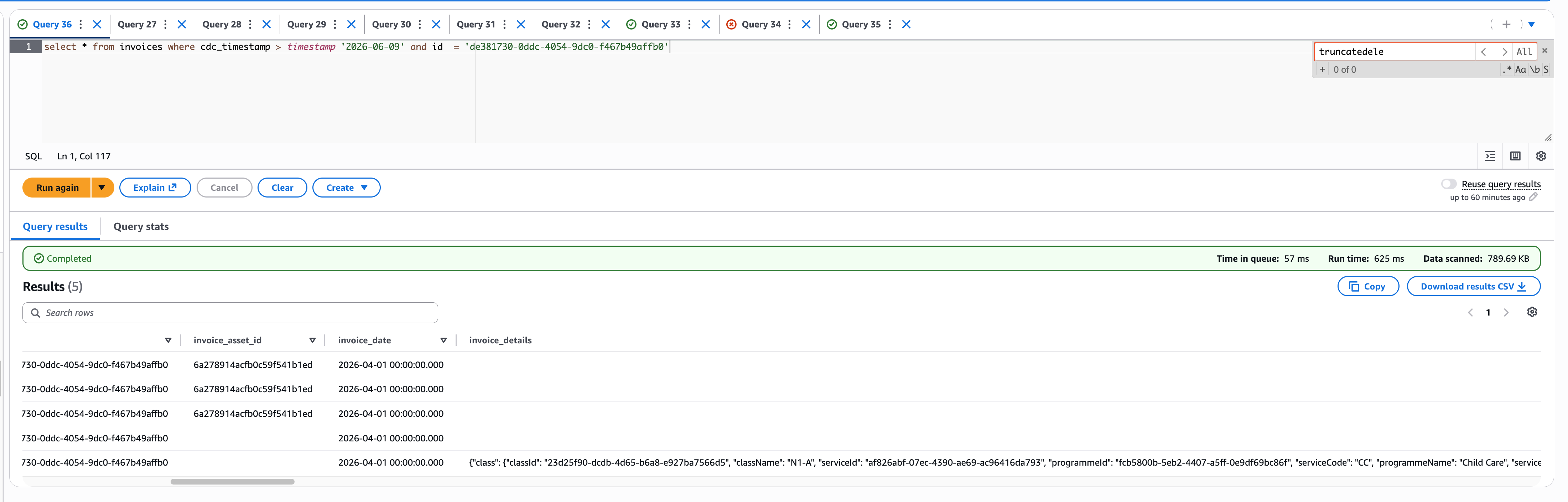Image resolution: width=1568 pixels, height=502 pixels.
Task: Select the Query results tab
Action: pos(55,227)
